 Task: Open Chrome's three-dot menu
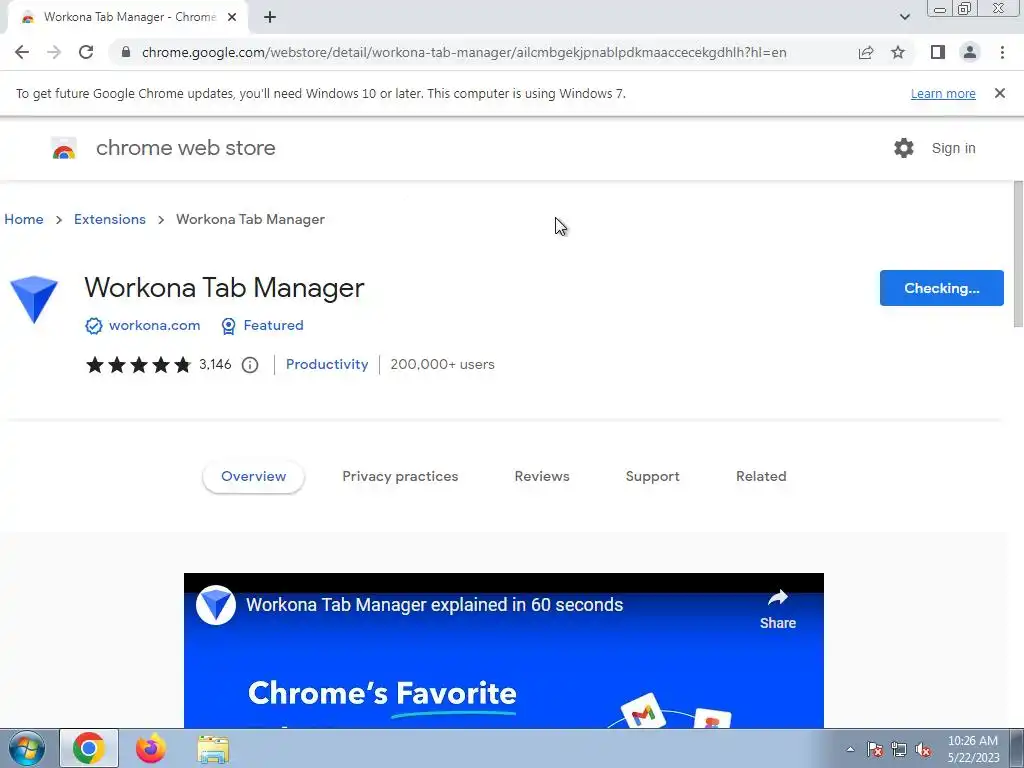coord(1002,52)
